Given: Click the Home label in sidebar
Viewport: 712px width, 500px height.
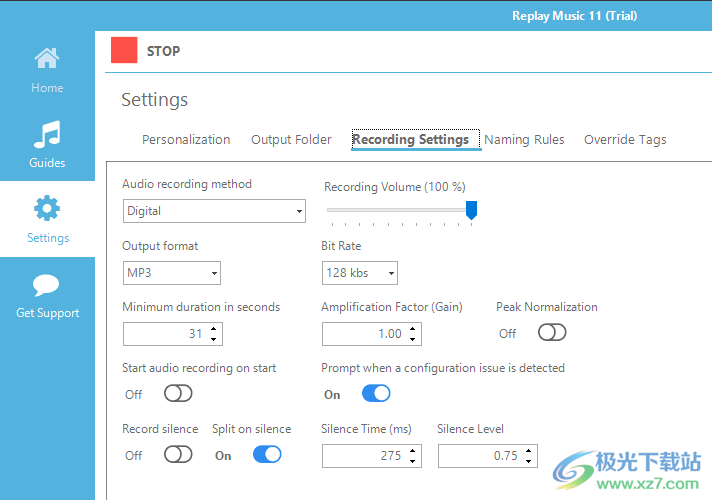Looking at the screenshot, I should pos(47,88).
